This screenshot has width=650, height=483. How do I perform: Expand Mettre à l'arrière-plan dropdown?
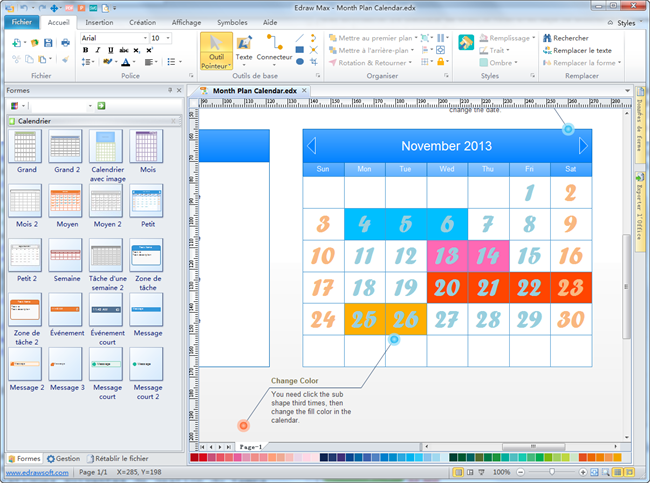click(412, 50)
